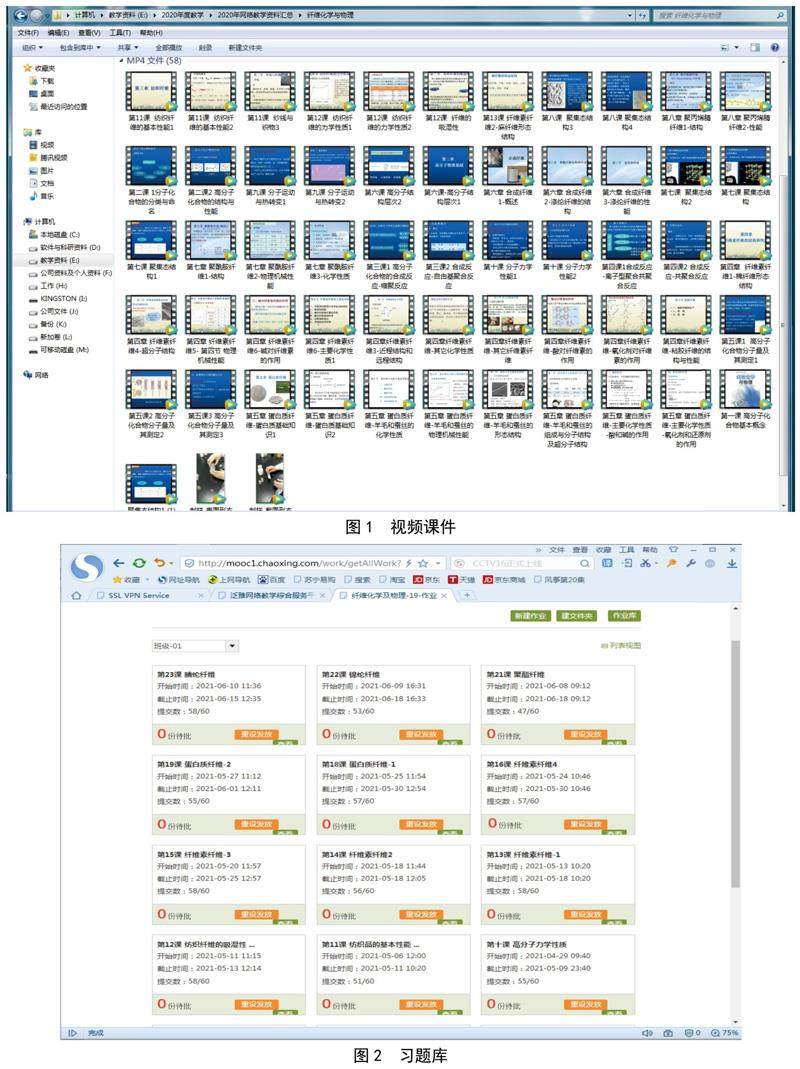Click the search magnifier in browser search box
The width and height of the screenshot is (800, 1069).
tap(583, 563)
